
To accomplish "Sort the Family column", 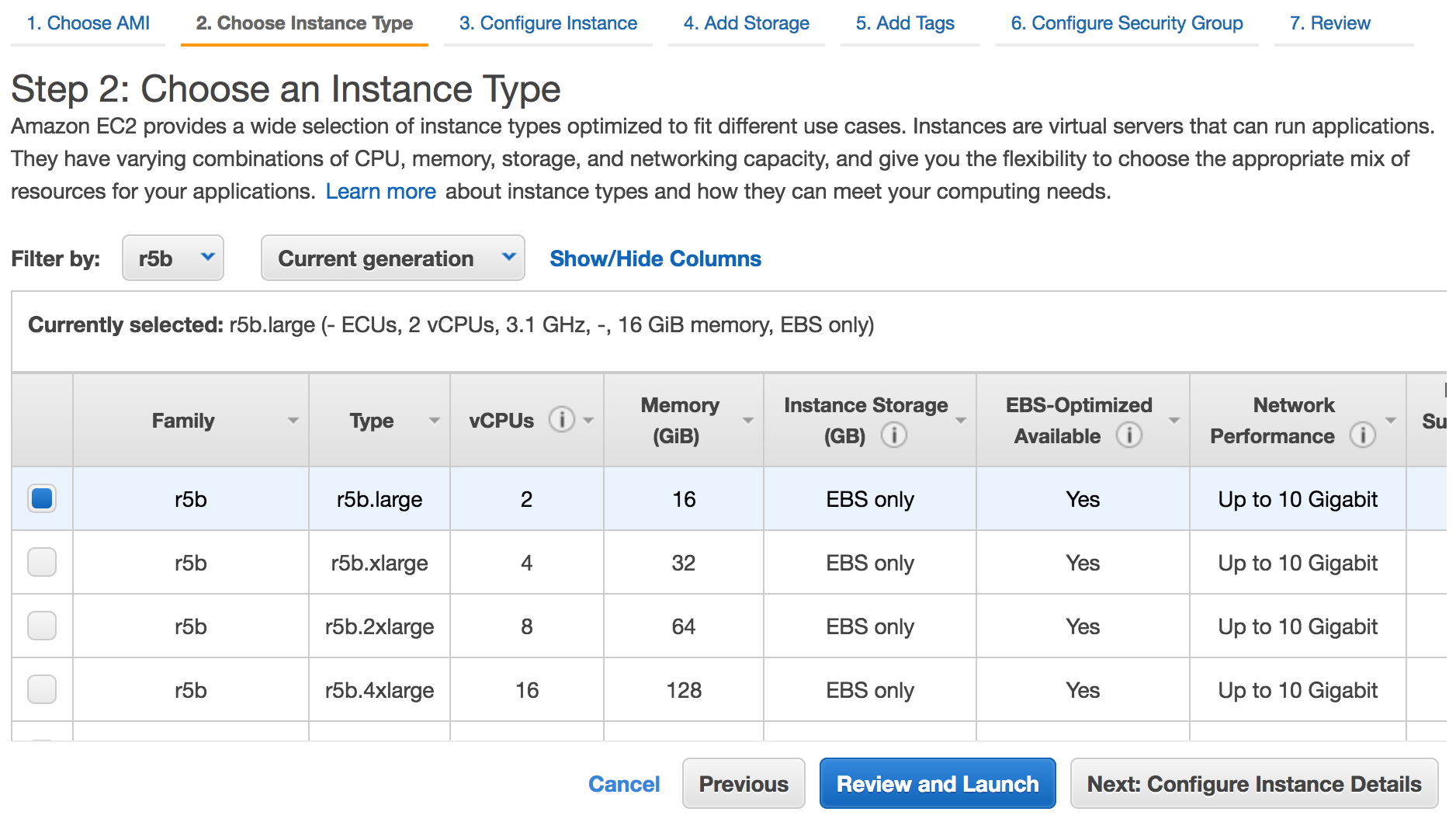I will (293, 420).
